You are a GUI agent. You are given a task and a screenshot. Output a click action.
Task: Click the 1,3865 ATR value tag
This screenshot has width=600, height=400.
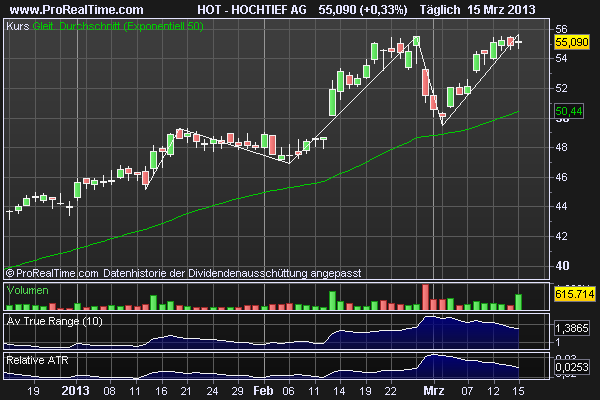coord(572,328)
